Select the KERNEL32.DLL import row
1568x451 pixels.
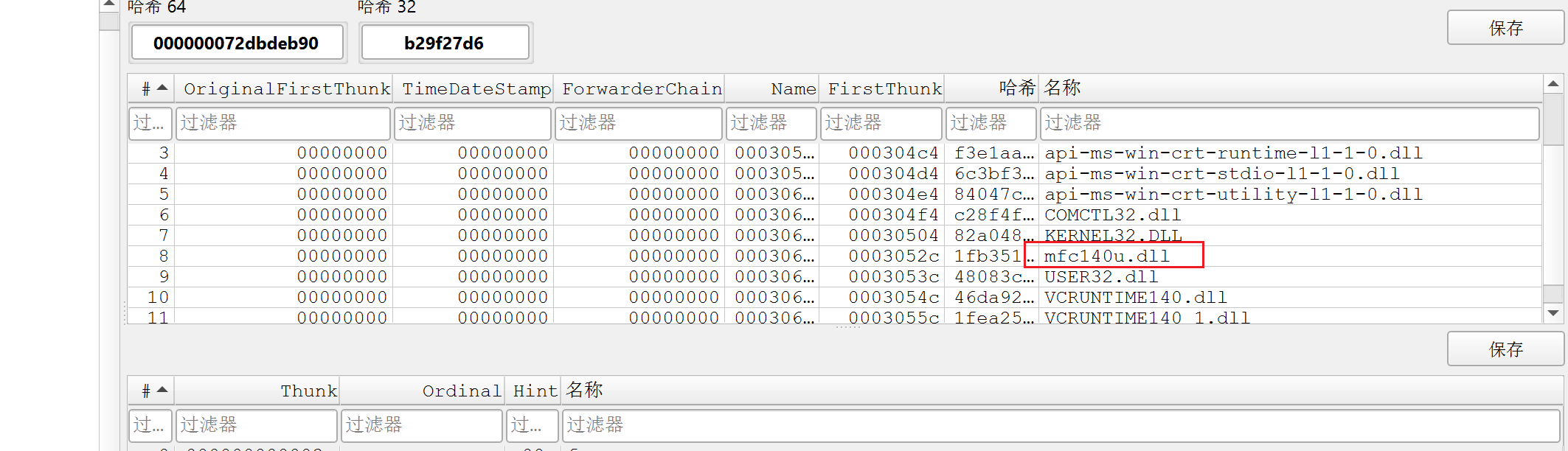(x=1112, y=236)
